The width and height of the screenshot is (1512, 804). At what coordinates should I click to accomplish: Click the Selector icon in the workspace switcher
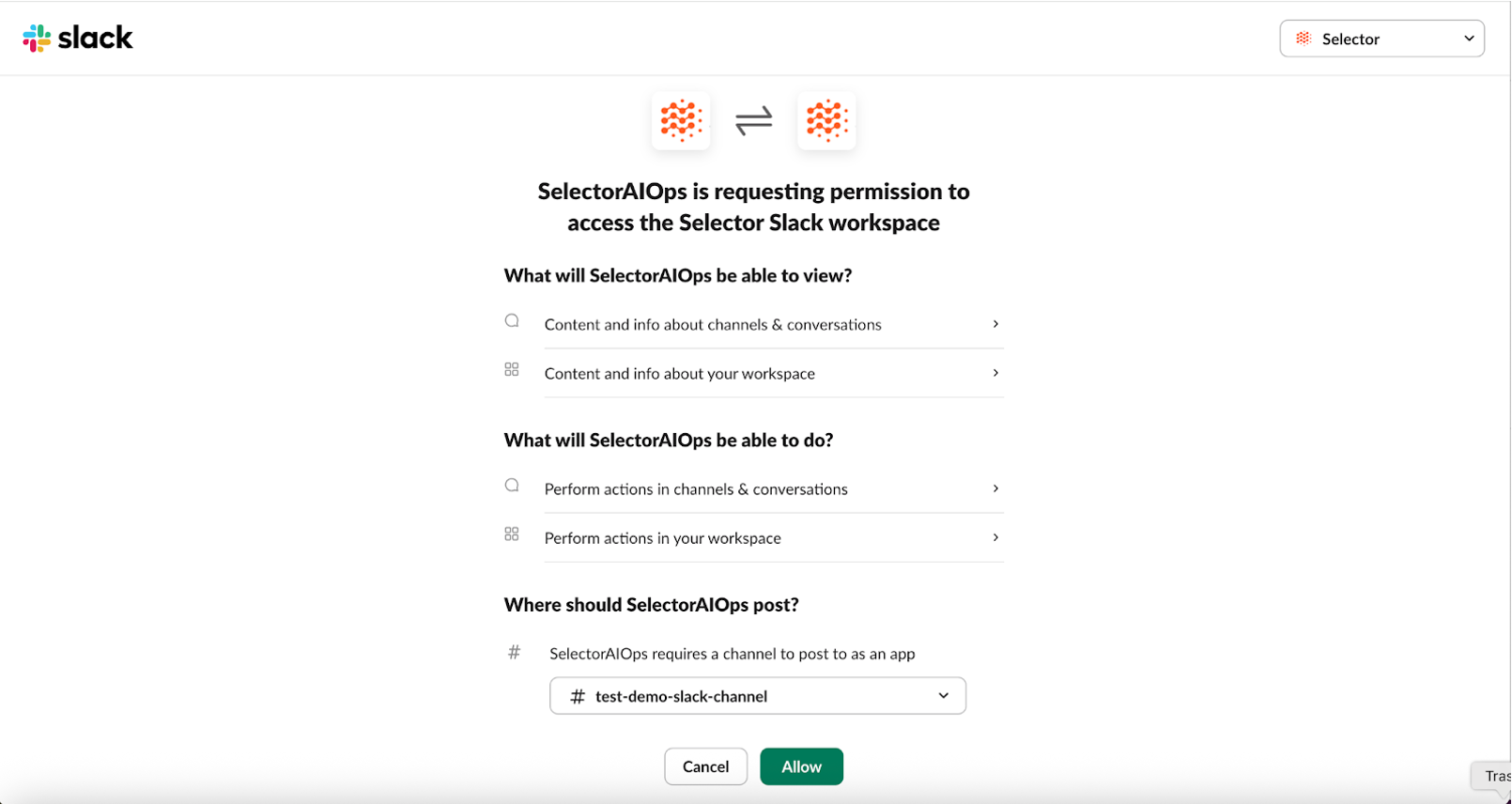1304,39
